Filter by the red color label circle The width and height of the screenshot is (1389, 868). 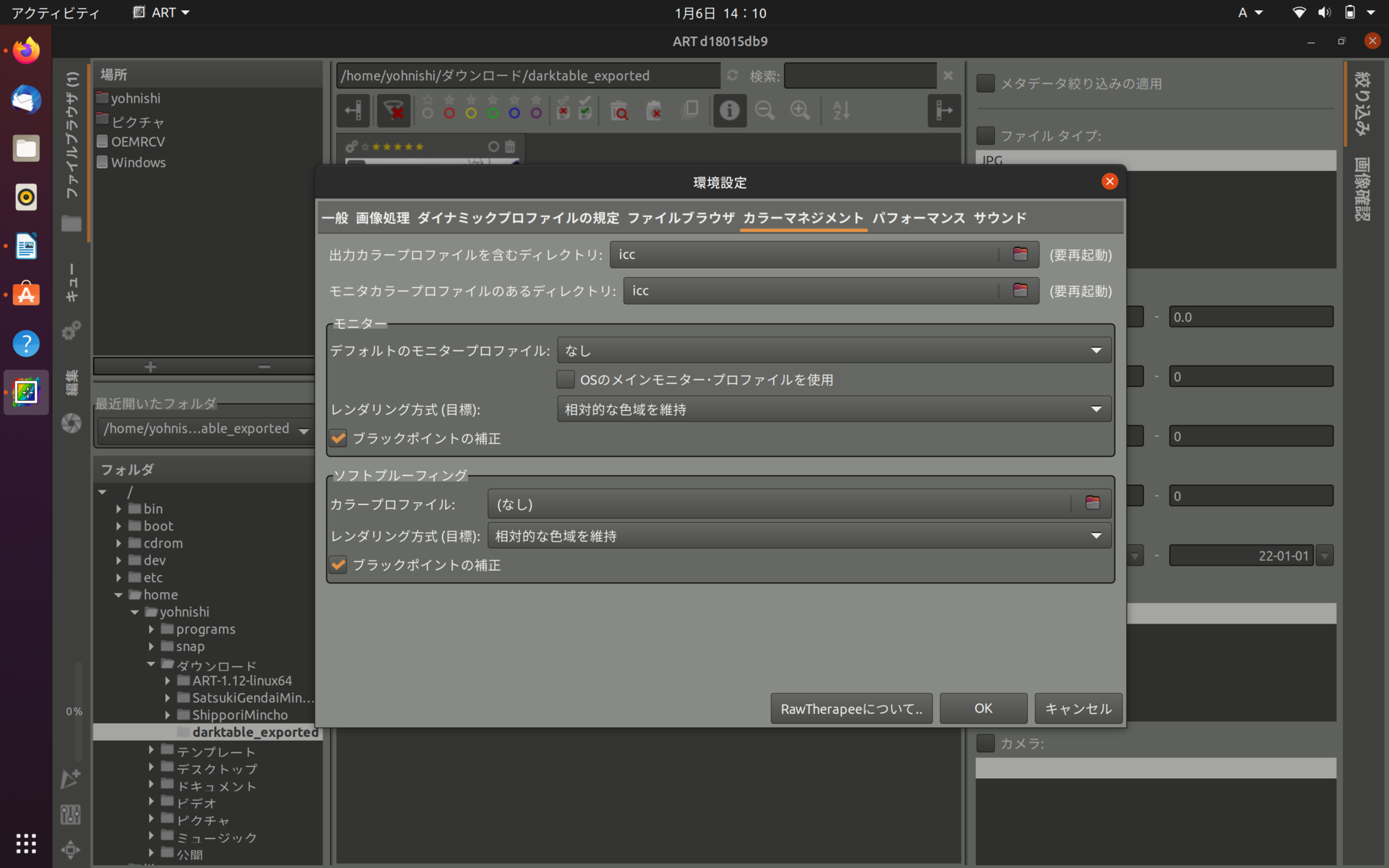449,114
